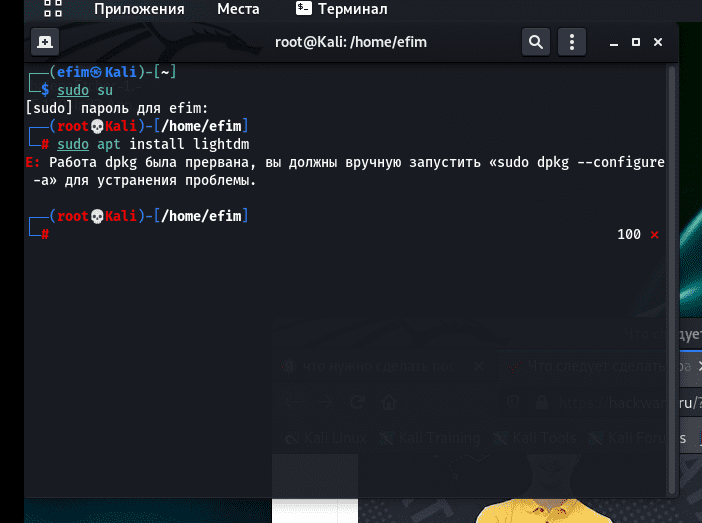Click the 'root@Kali: /home/efim' window title

tap(351, 42)
